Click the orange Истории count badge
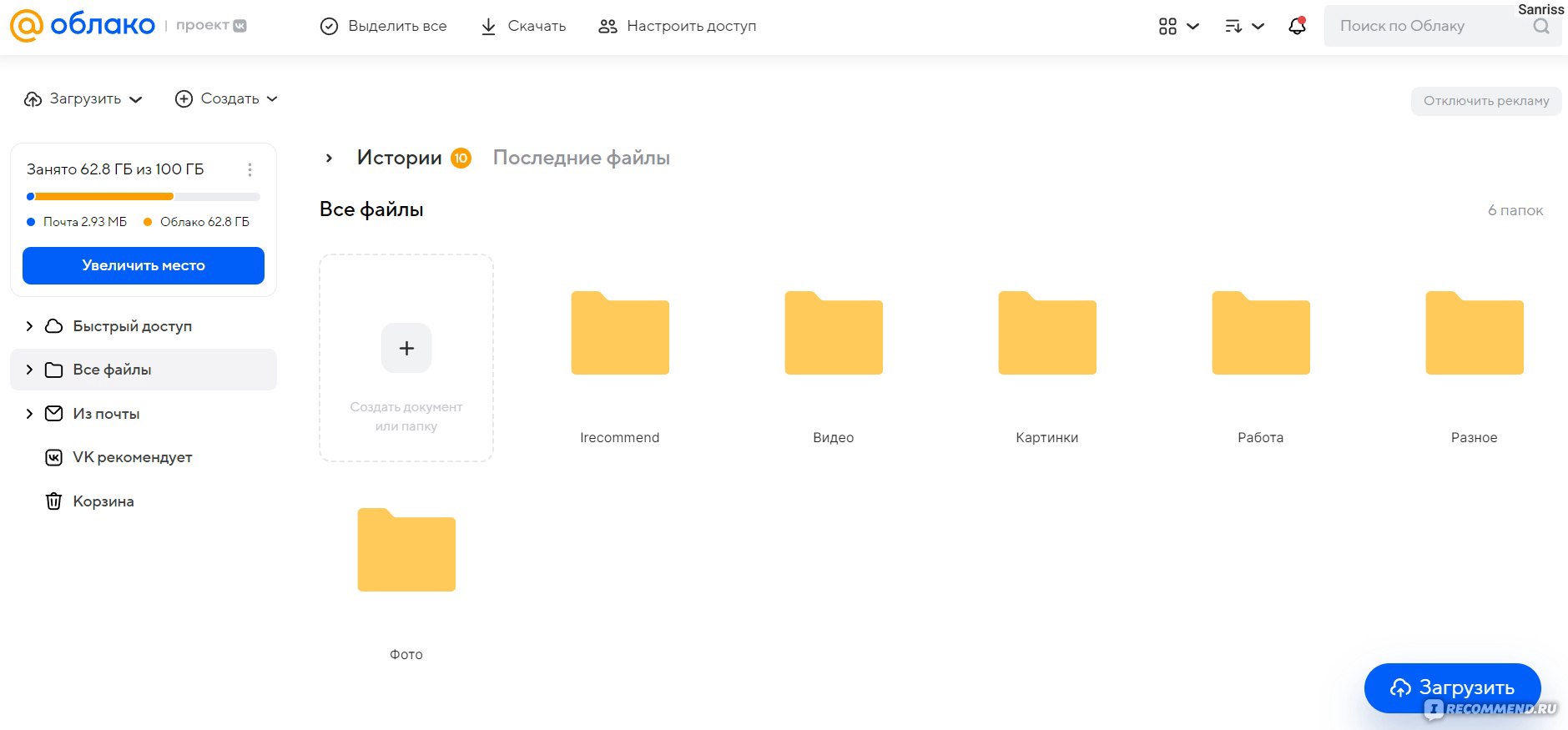Screen dimensions: 1568x730 pyautogui.click(x=461, y=158)
